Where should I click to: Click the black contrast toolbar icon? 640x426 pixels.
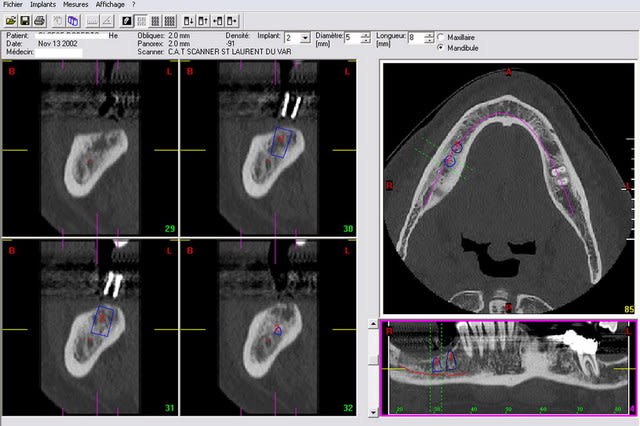pyautogui.click(x=127, y=20)
